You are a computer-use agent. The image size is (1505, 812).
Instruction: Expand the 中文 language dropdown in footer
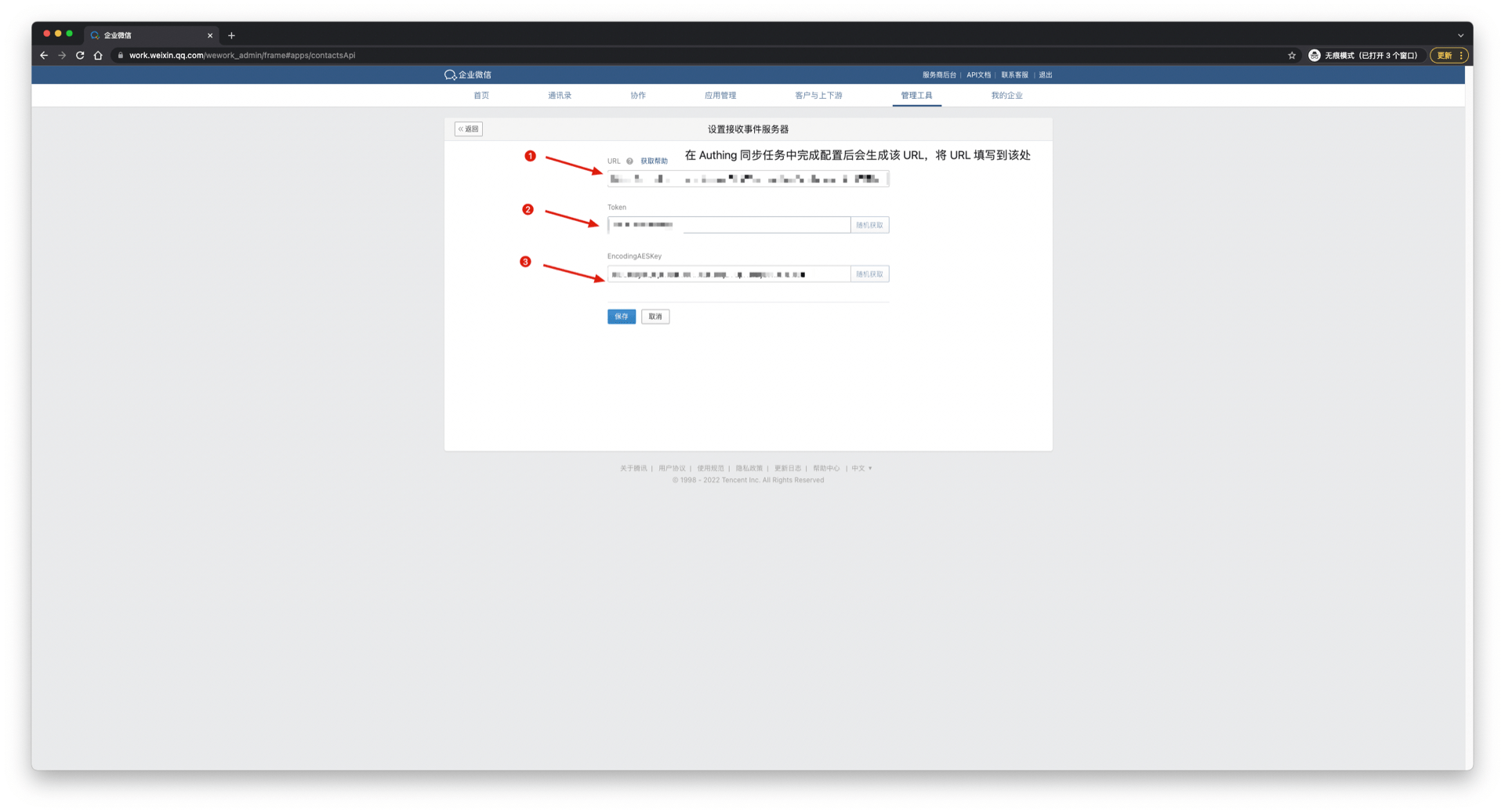pos(861,469)
